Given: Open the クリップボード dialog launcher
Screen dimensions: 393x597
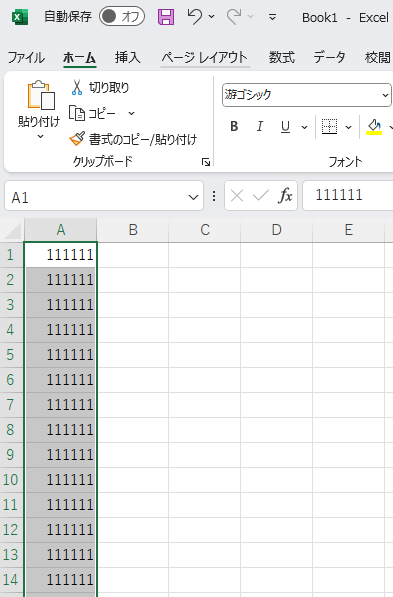Looking at the screenshot, I should tap(206, 162).
